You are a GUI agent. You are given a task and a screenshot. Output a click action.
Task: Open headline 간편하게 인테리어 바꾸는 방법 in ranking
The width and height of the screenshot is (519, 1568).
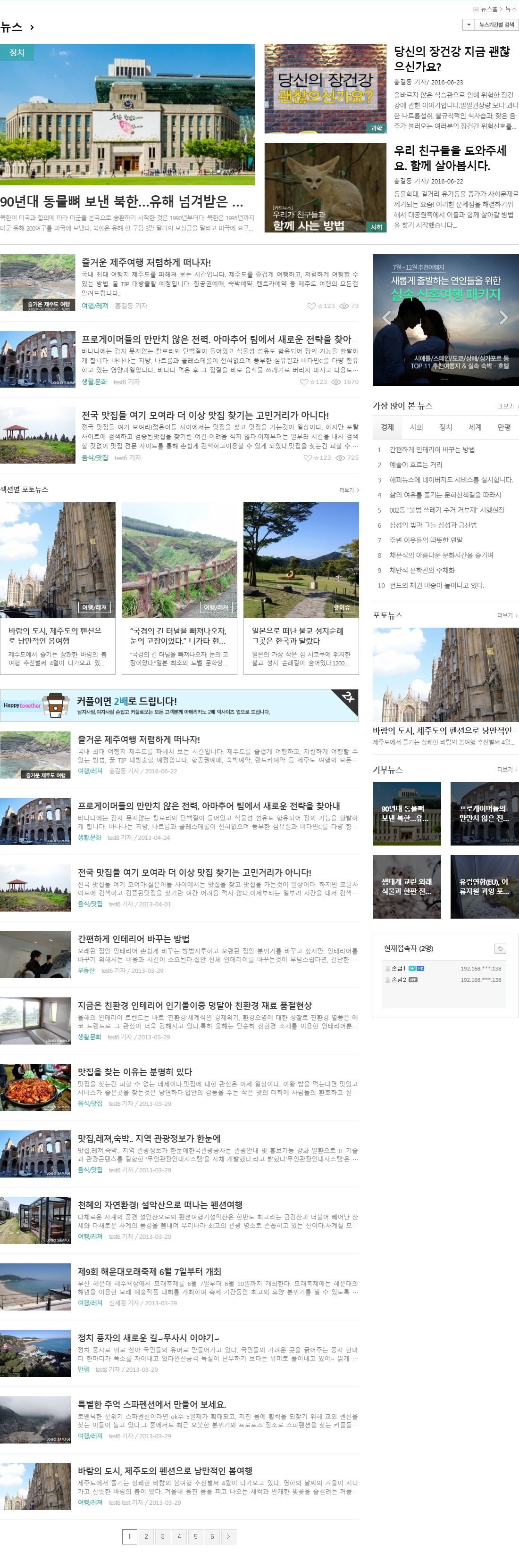(x=432, y=450)
